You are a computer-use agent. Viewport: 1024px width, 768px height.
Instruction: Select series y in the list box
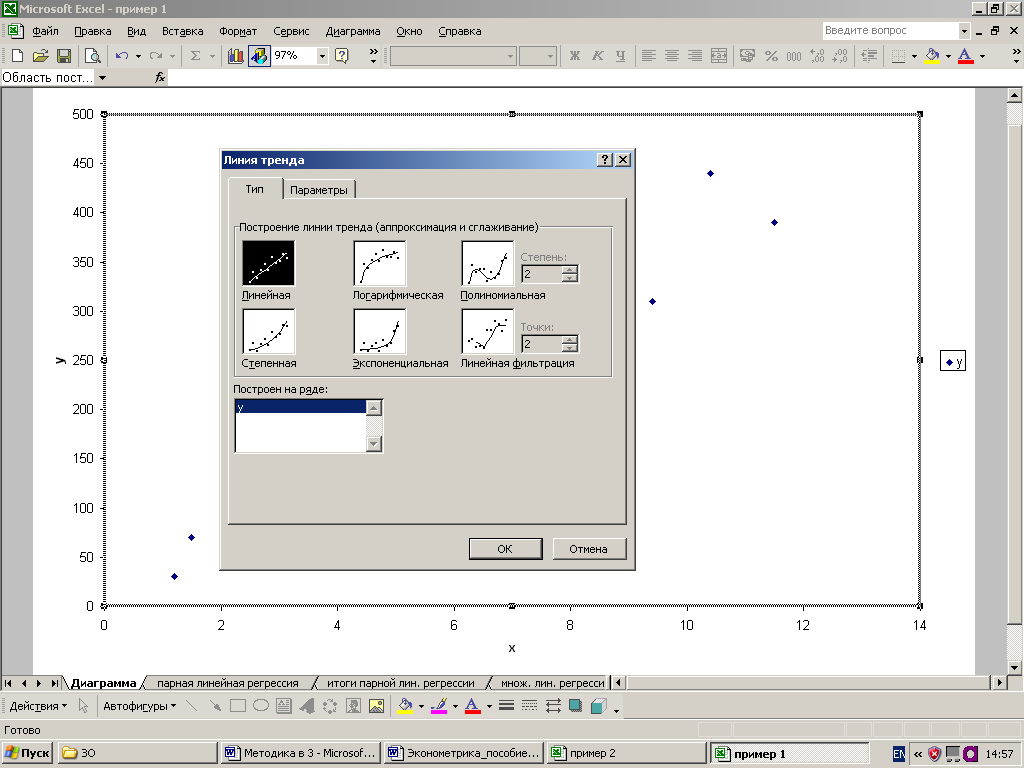pos(300,407)
